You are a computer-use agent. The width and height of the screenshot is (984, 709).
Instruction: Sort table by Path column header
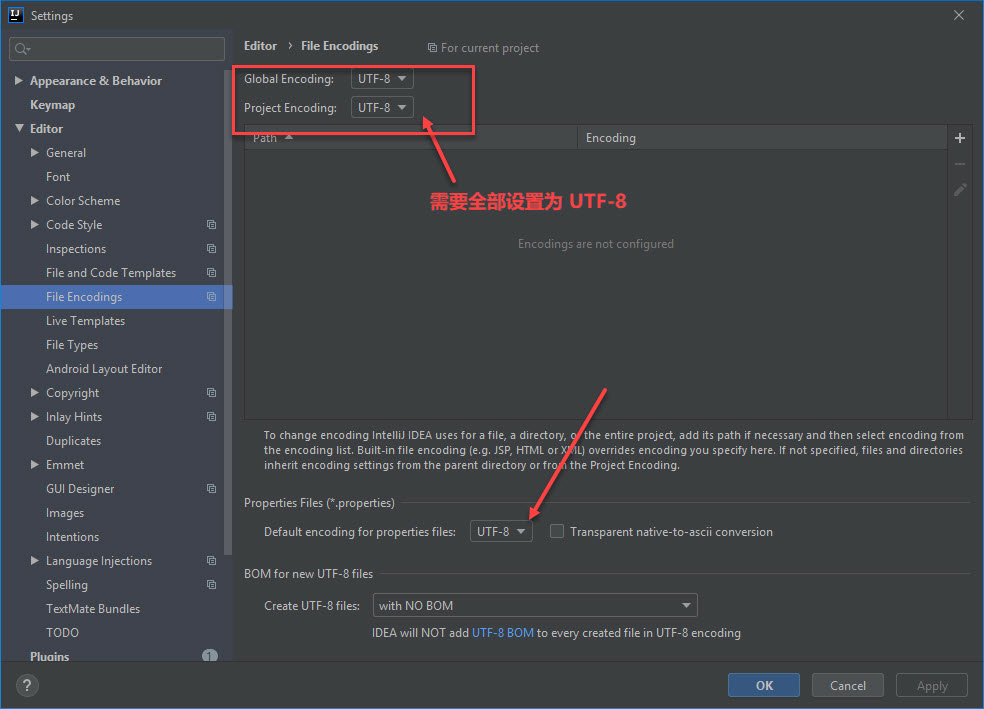[x=410, y=137]
